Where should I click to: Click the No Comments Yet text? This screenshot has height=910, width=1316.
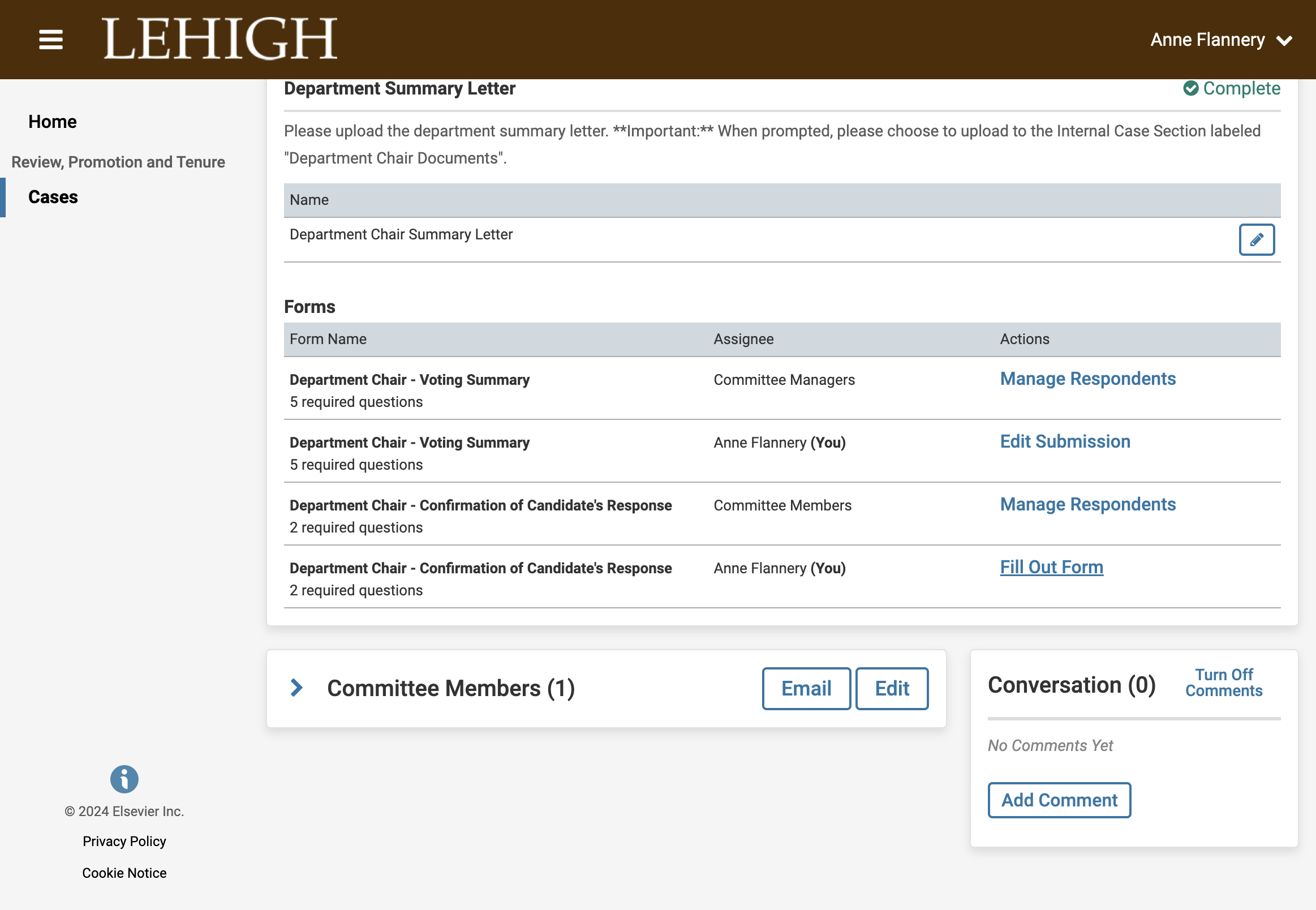(1050, 745)
